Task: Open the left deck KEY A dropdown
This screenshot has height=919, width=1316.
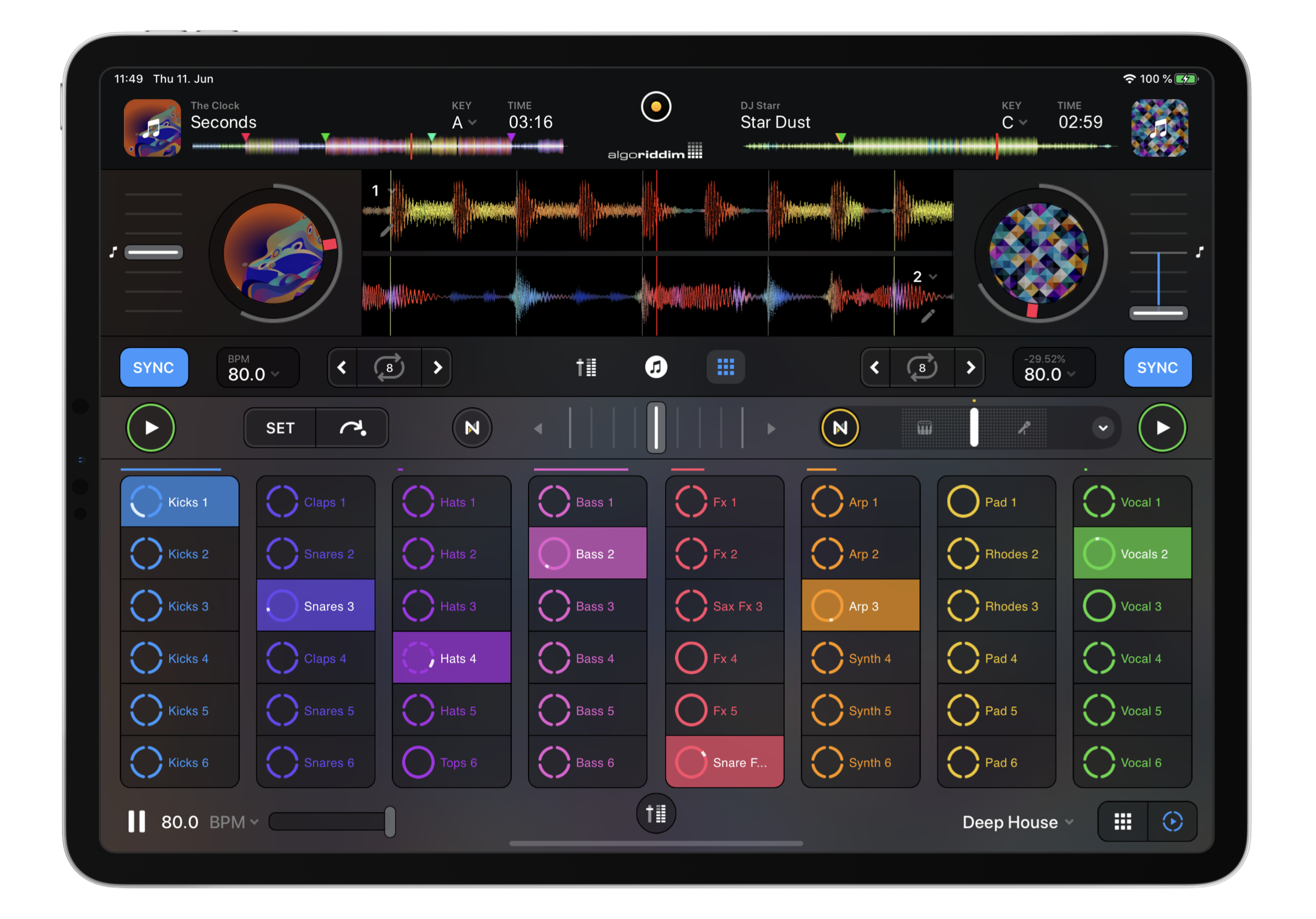Action: coord(463,122)
